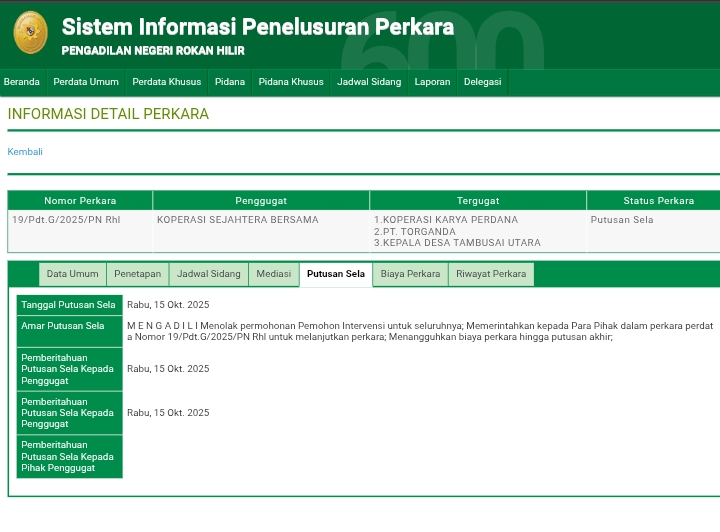This screenshot has width=720, height=532.
Task: Click the Kembali link
Action: [x=25, y=152]
